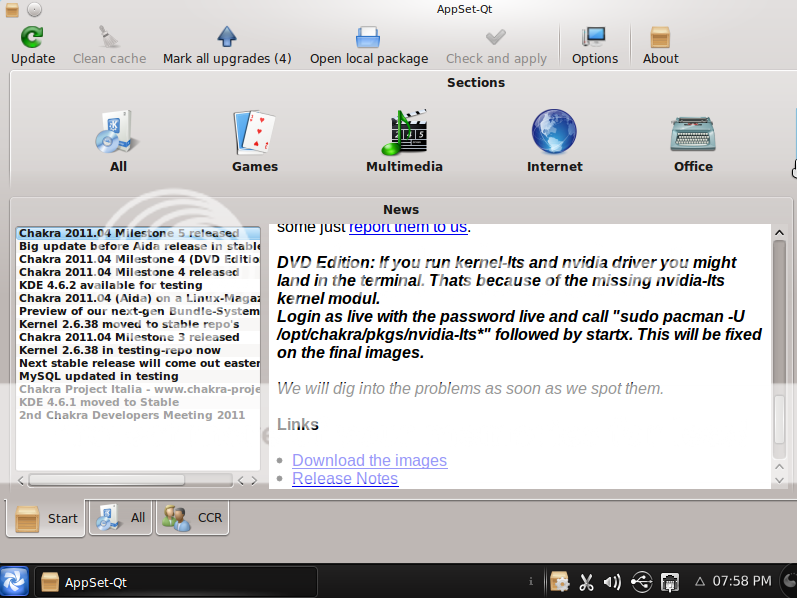
Task: Open the About box icon
Action: [x=660, y=38]
